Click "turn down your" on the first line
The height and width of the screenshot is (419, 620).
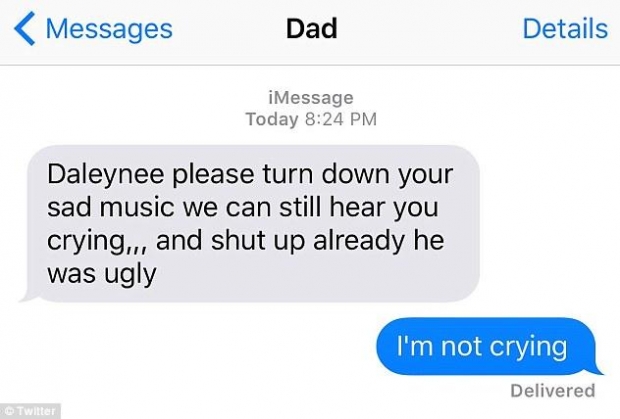click(358, 174)
